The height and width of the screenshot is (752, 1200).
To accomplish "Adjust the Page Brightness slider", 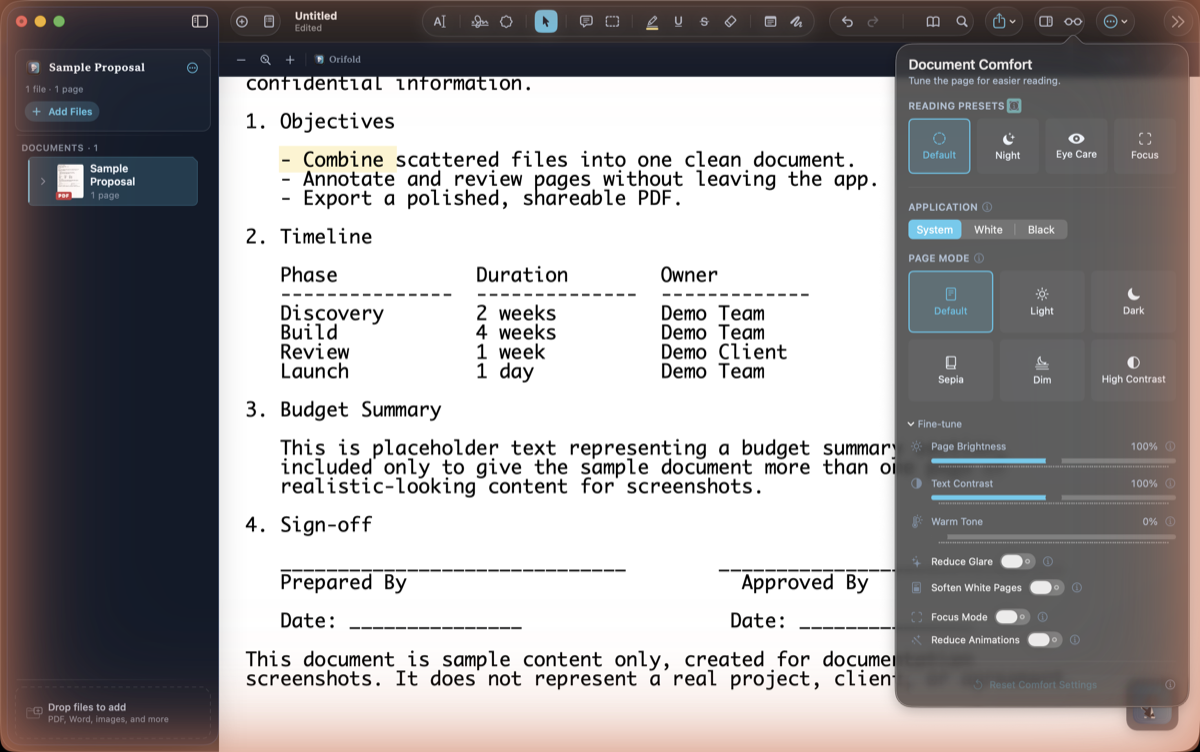I will click(x=1052, y=461).
